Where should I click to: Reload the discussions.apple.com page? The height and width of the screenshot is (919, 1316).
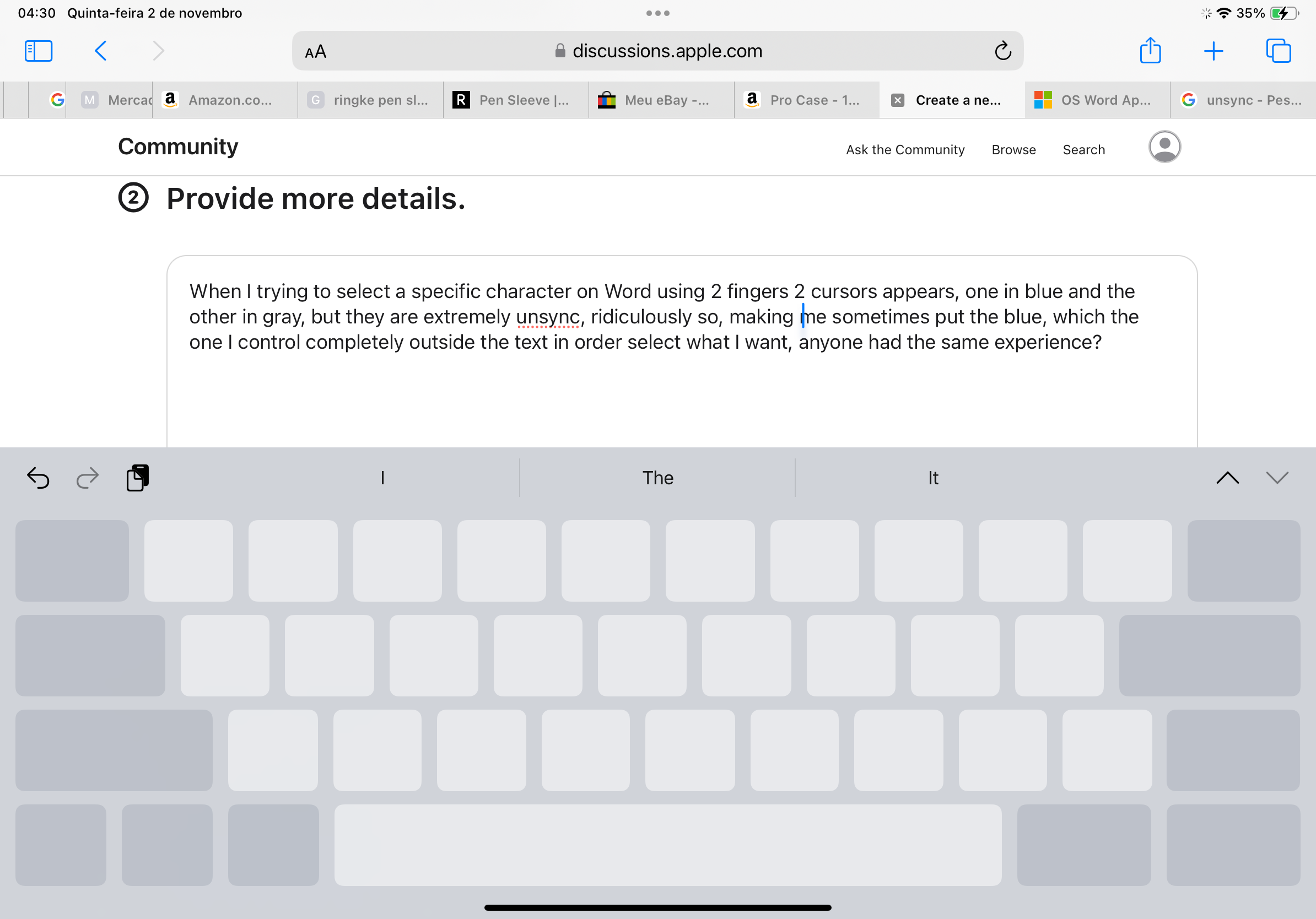tap(1002, 51)
